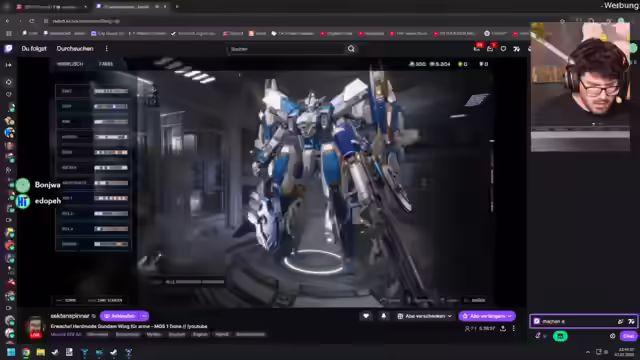Open the Abo verschenken dropdown
640x360 pixels.
pos(424,316)
